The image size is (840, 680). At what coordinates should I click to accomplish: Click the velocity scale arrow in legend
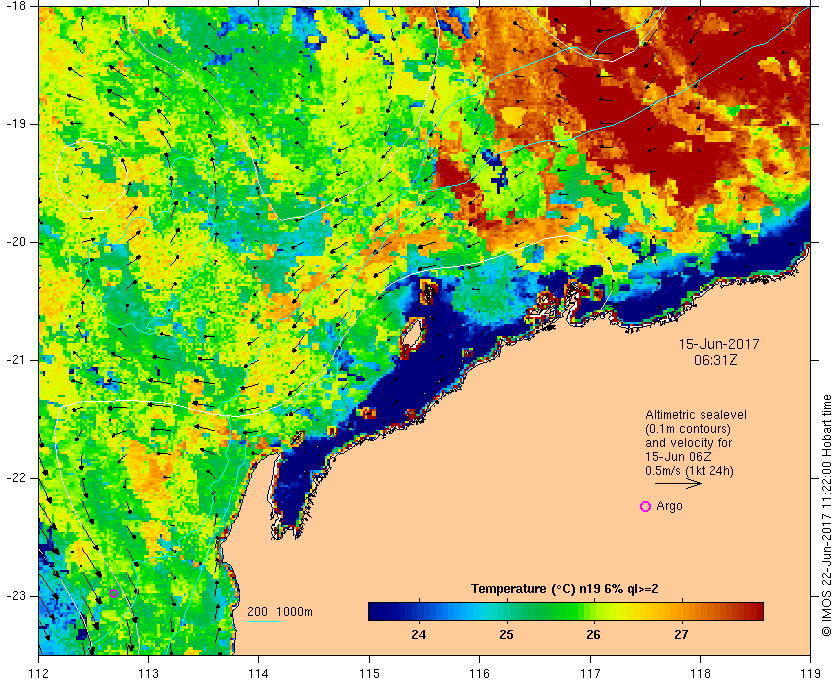[678, 483]
